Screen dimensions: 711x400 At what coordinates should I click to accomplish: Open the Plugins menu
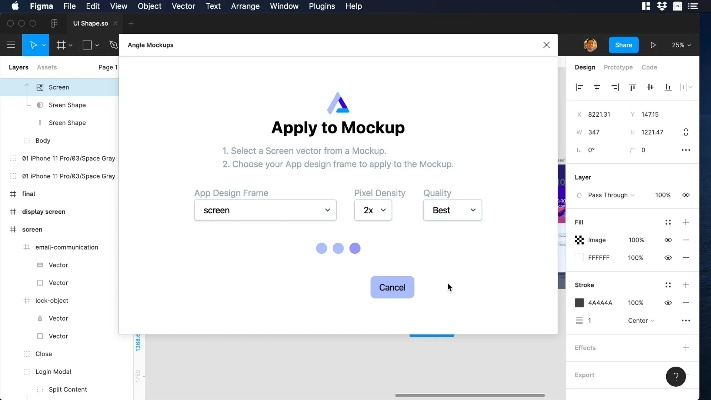coord(321,6)
